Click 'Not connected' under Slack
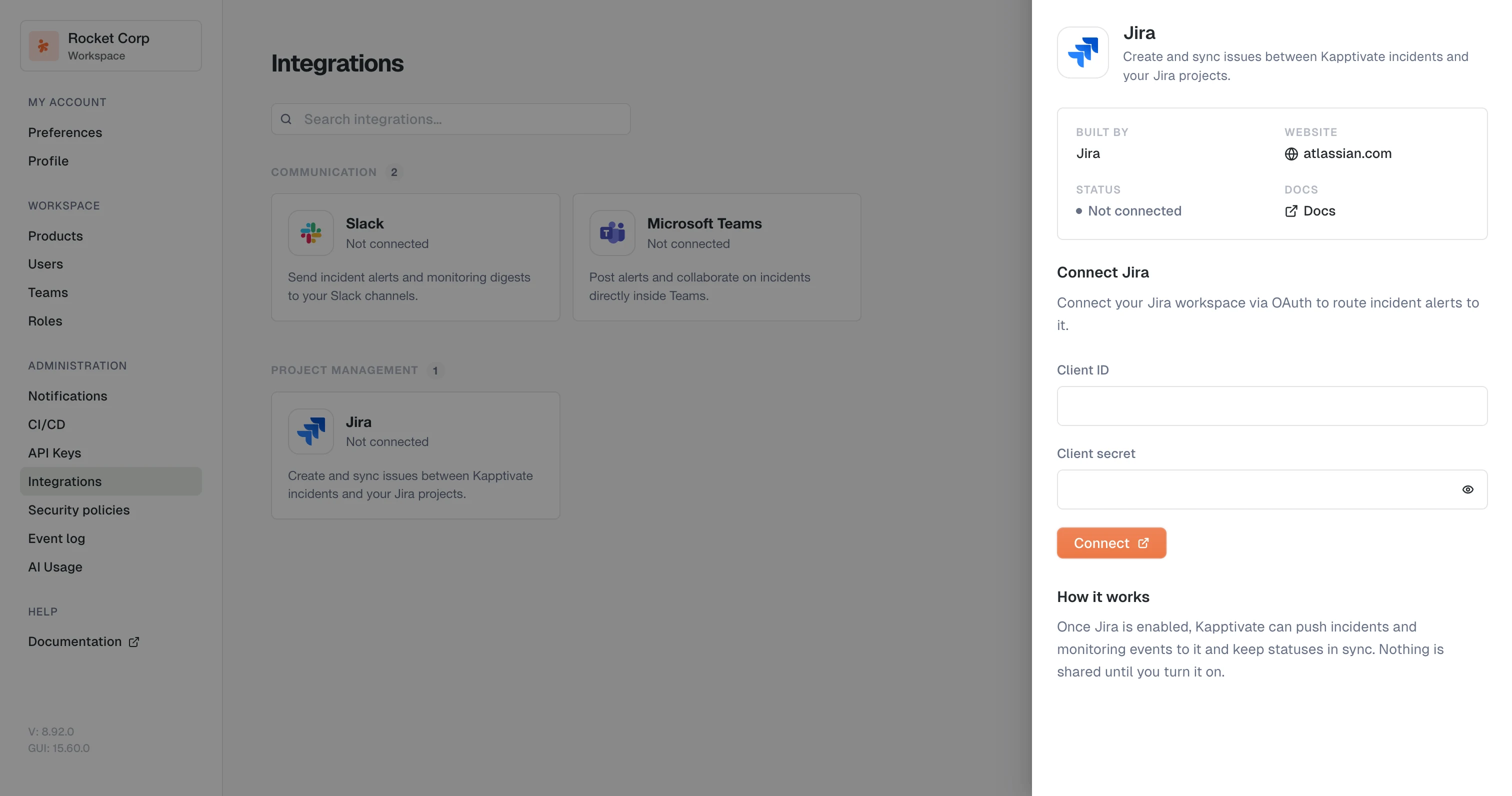 (387, 243)
